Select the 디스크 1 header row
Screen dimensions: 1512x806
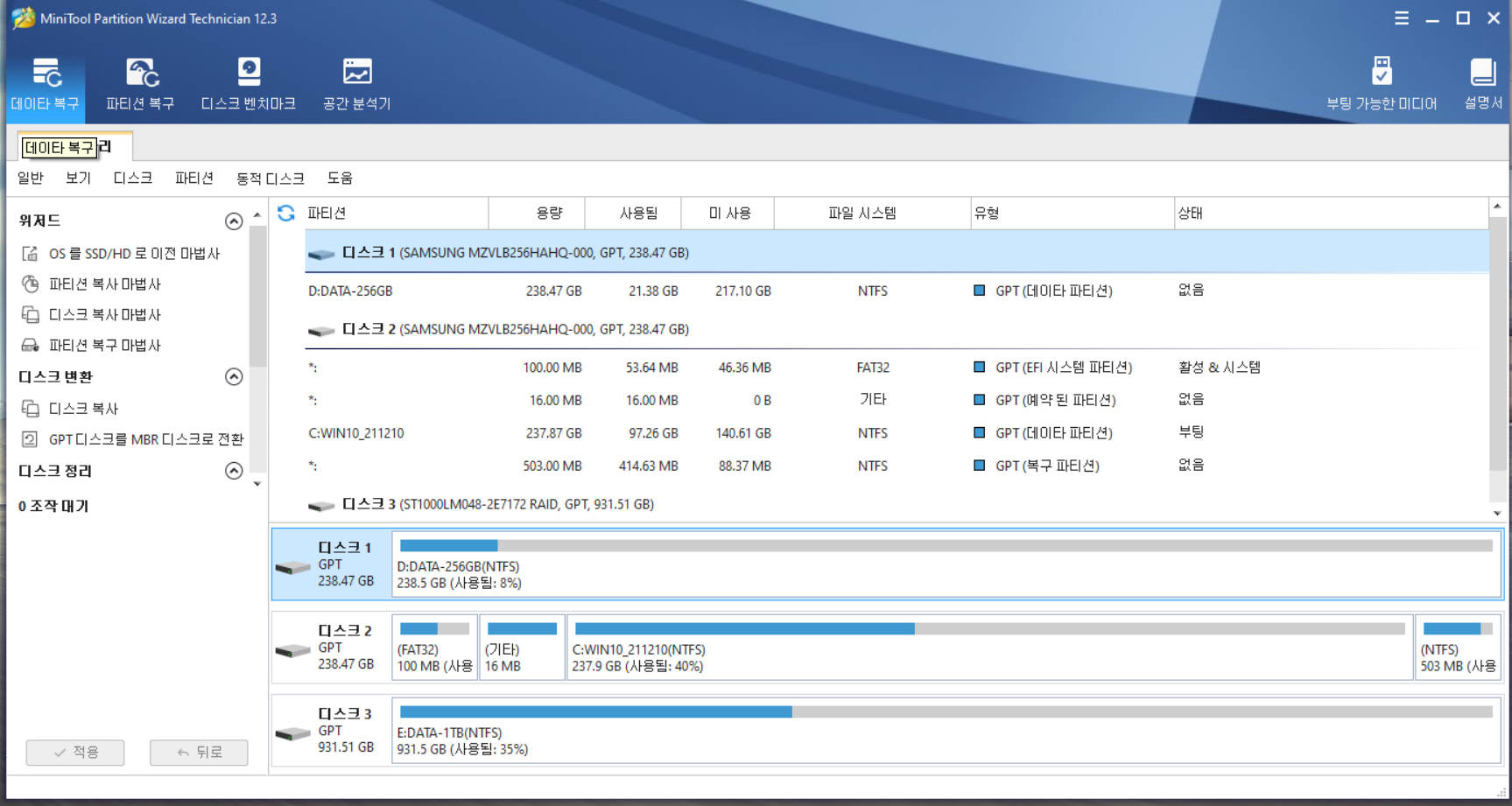pyautogui.click(x=897, y=253)
